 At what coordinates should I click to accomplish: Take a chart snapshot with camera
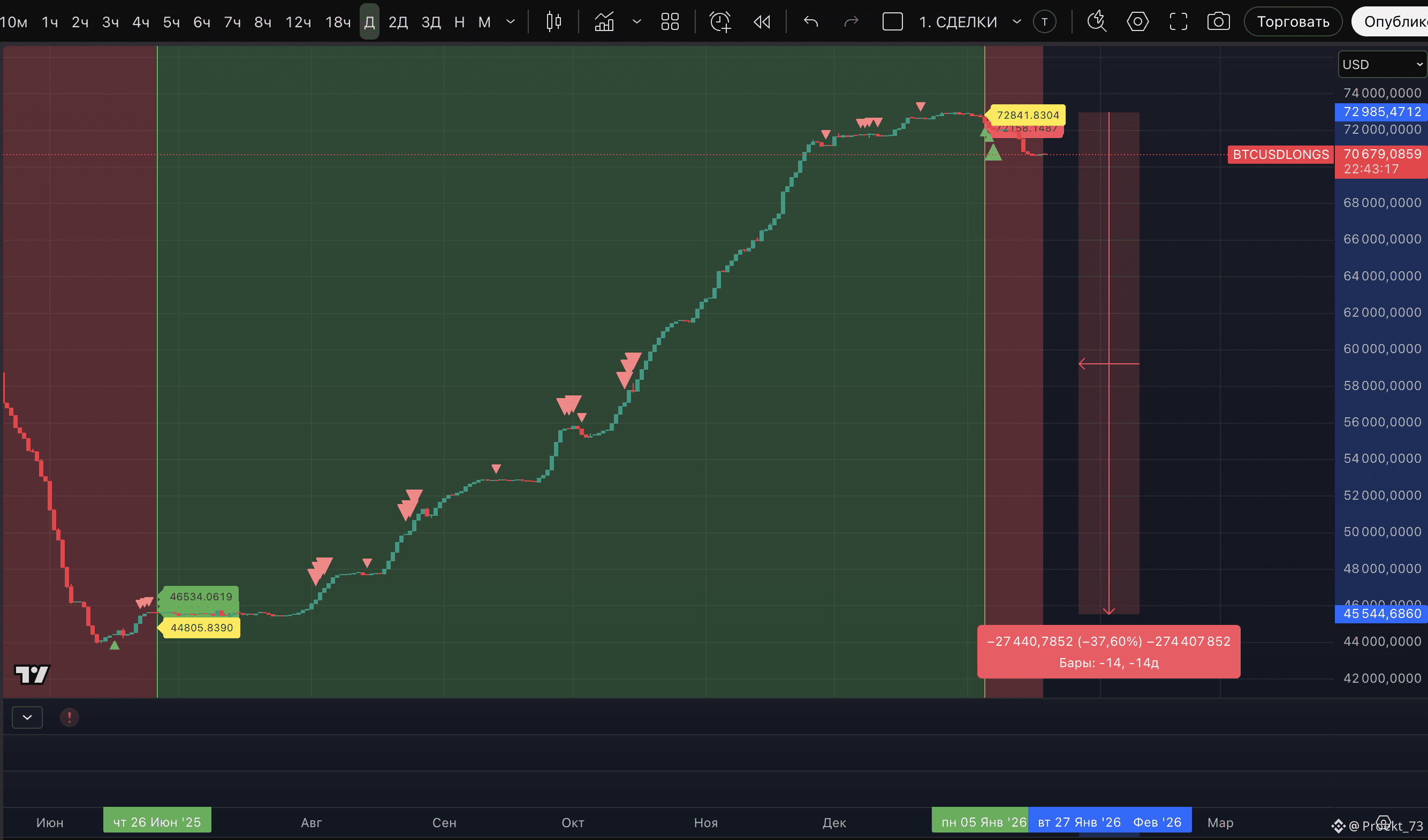click(x=1218, y=22)
